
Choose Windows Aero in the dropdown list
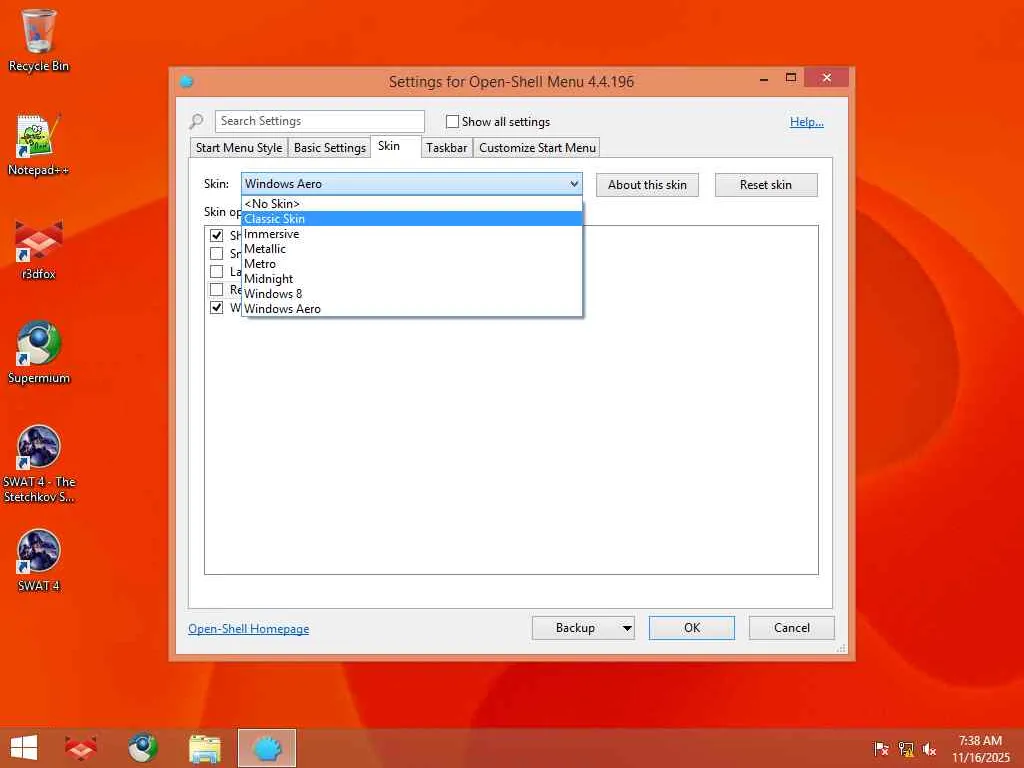tap(411, 309)
